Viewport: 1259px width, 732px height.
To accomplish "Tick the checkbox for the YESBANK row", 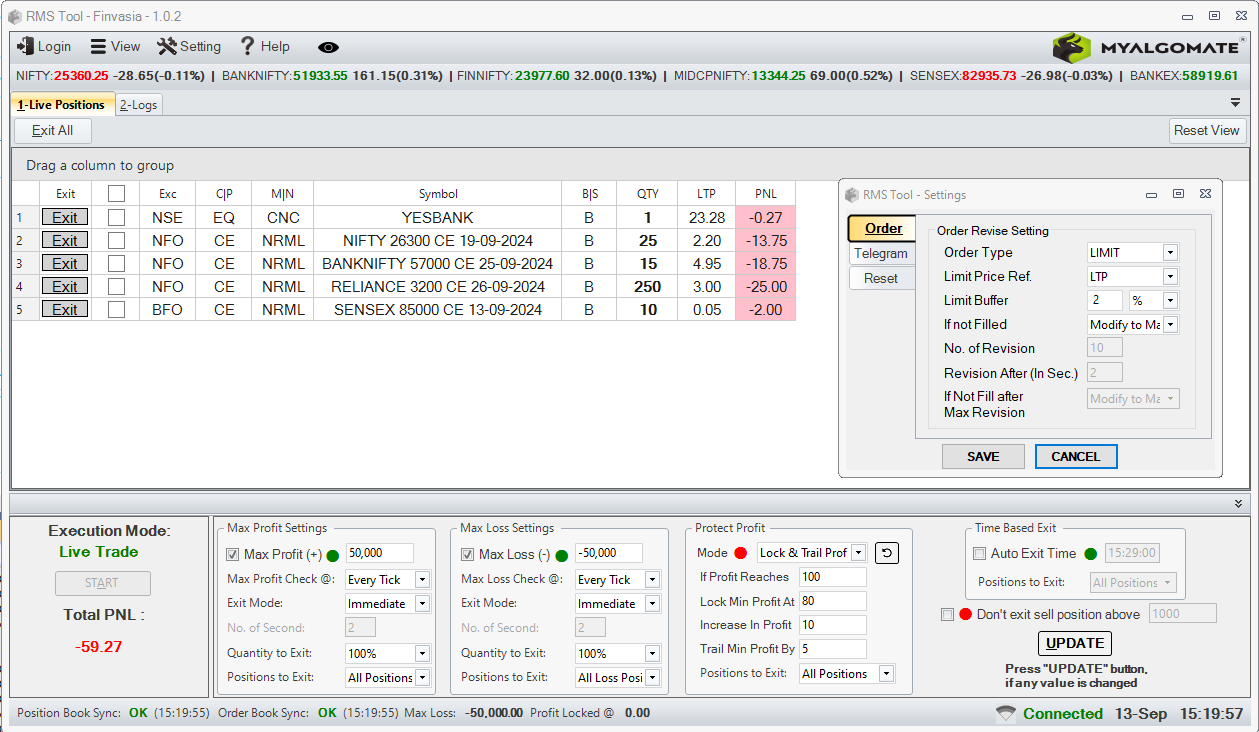I will coord(117,217).
